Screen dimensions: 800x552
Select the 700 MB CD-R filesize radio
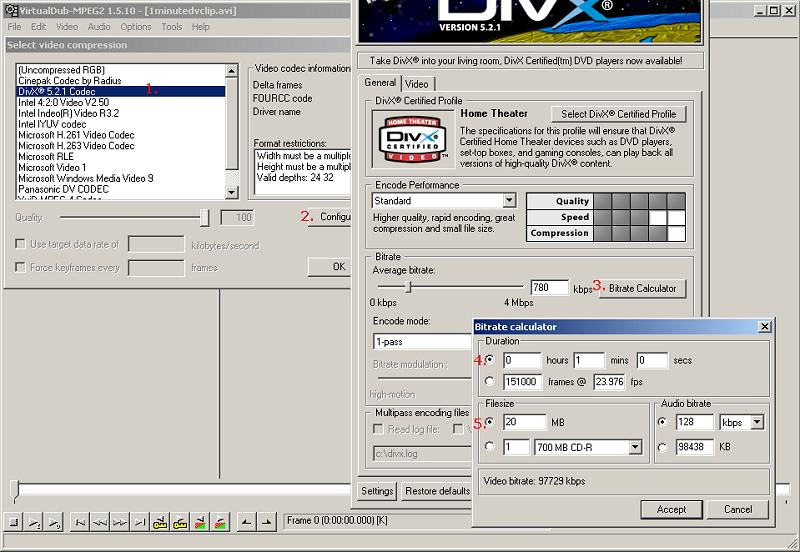tap(490, 446)
